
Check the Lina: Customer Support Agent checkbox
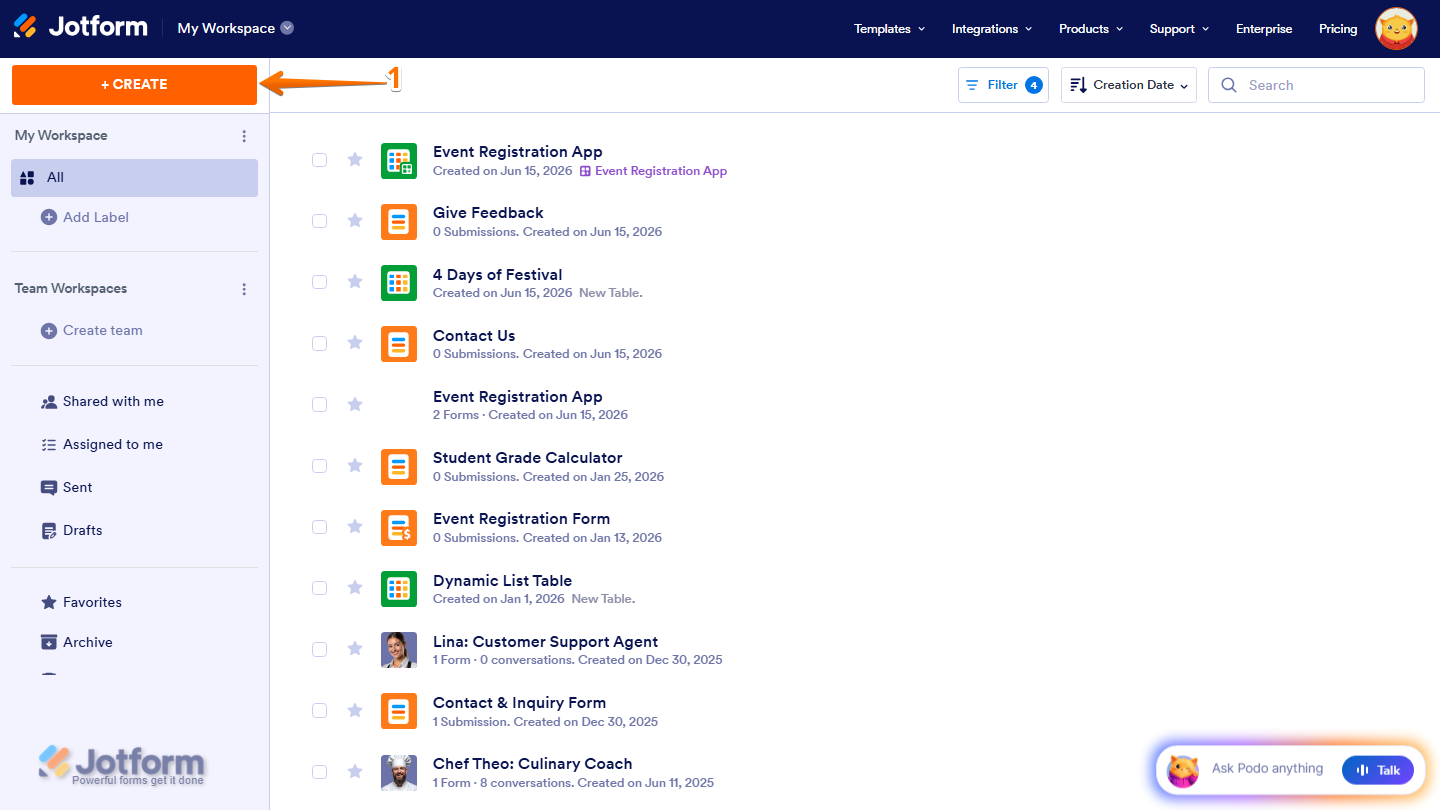pos(319,649)
